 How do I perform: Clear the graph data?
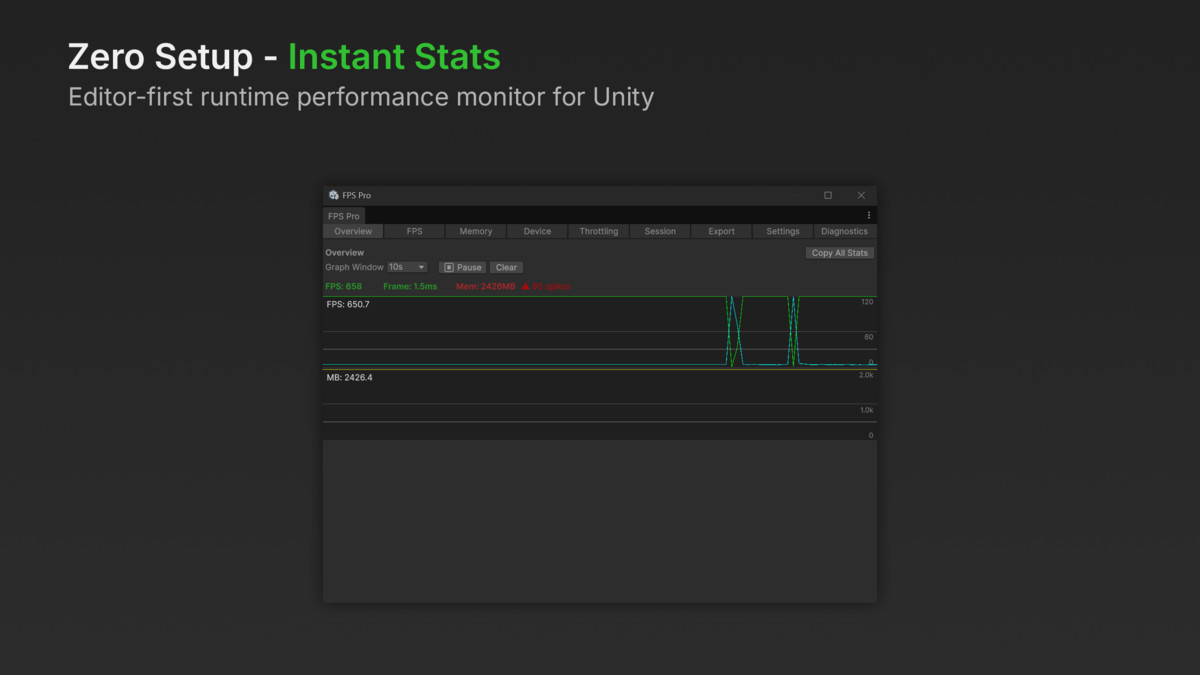tap(506, 267)
